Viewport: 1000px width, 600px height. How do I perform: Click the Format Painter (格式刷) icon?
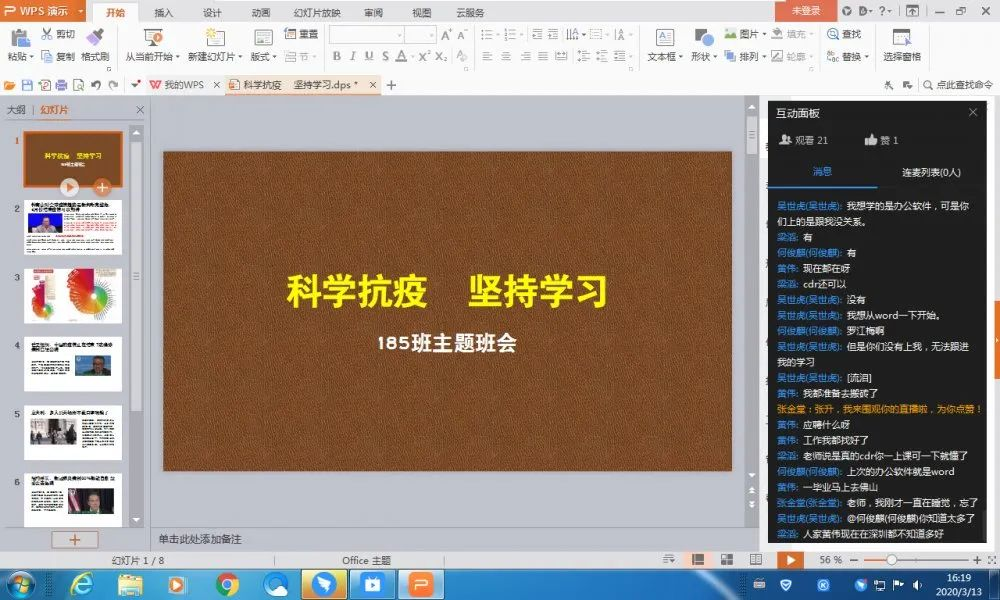pyautogui.click(x=96, y=37)
